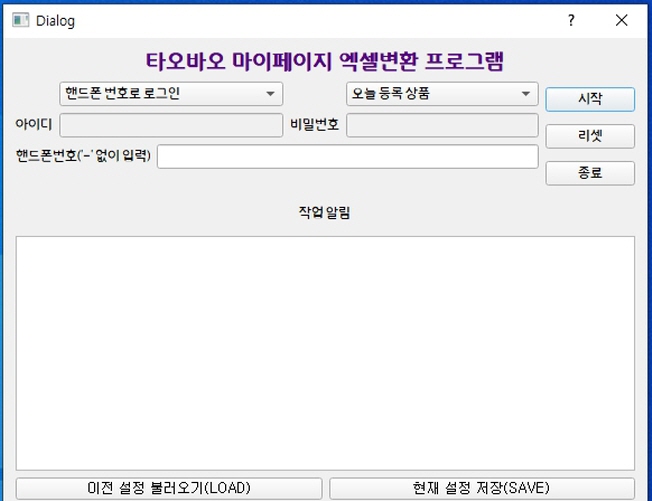Click the 작업 알림 label
Screen dimensions: 652x501
(325, 213)
